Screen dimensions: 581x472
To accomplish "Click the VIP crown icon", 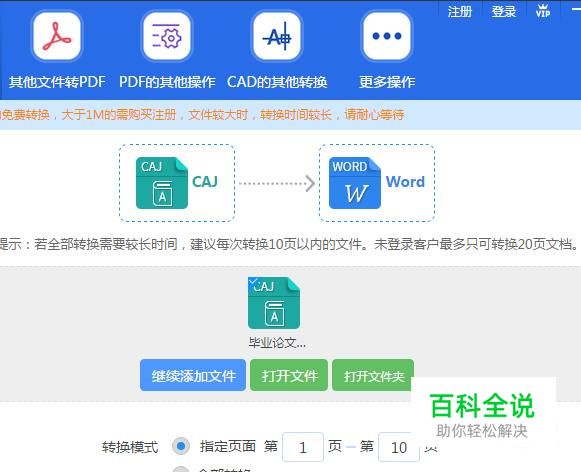I will point(543,11).
